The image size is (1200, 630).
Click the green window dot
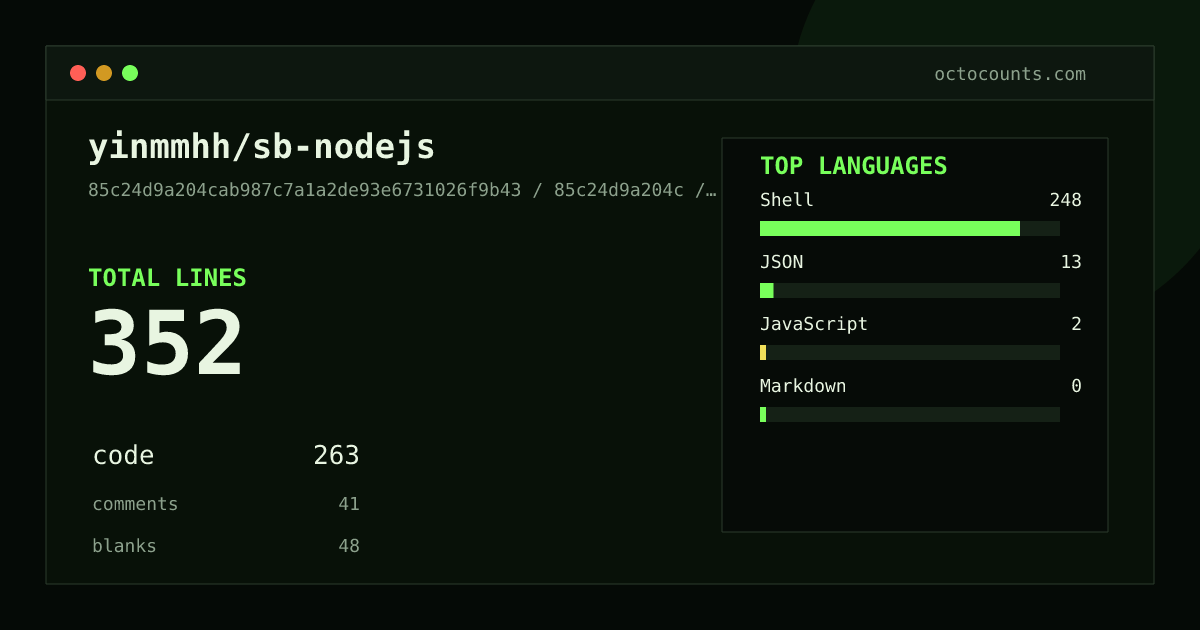(x=130, y=73)
